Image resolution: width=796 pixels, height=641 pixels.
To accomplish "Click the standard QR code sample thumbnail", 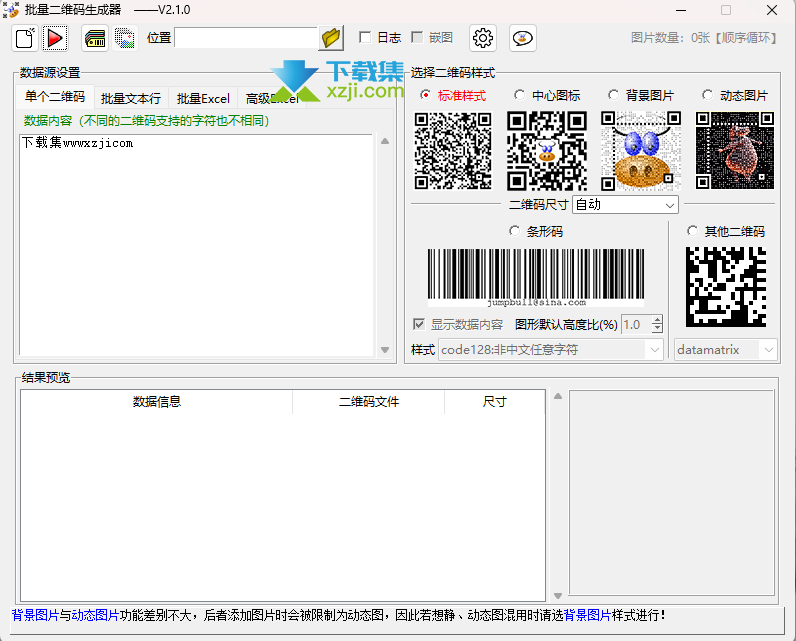I will click(x=453, y=151).
